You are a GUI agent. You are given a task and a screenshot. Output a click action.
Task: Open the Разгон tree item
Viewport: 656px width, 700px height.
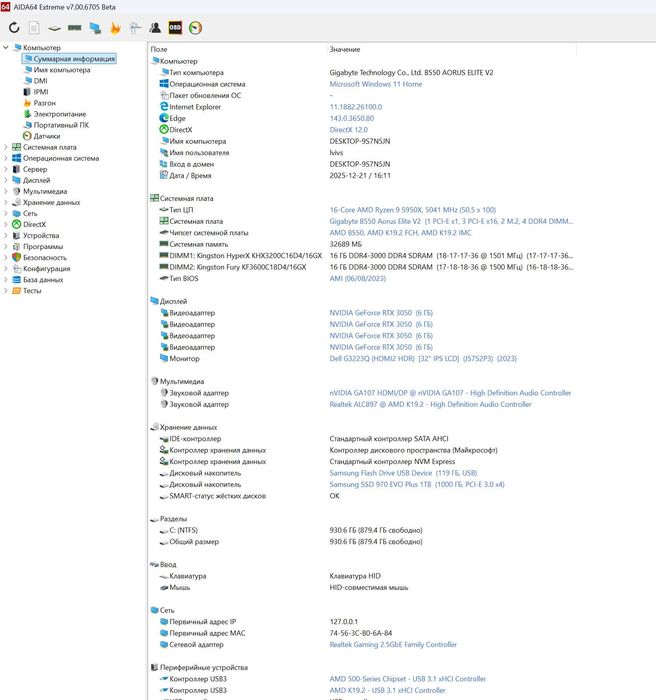point(39,103)
